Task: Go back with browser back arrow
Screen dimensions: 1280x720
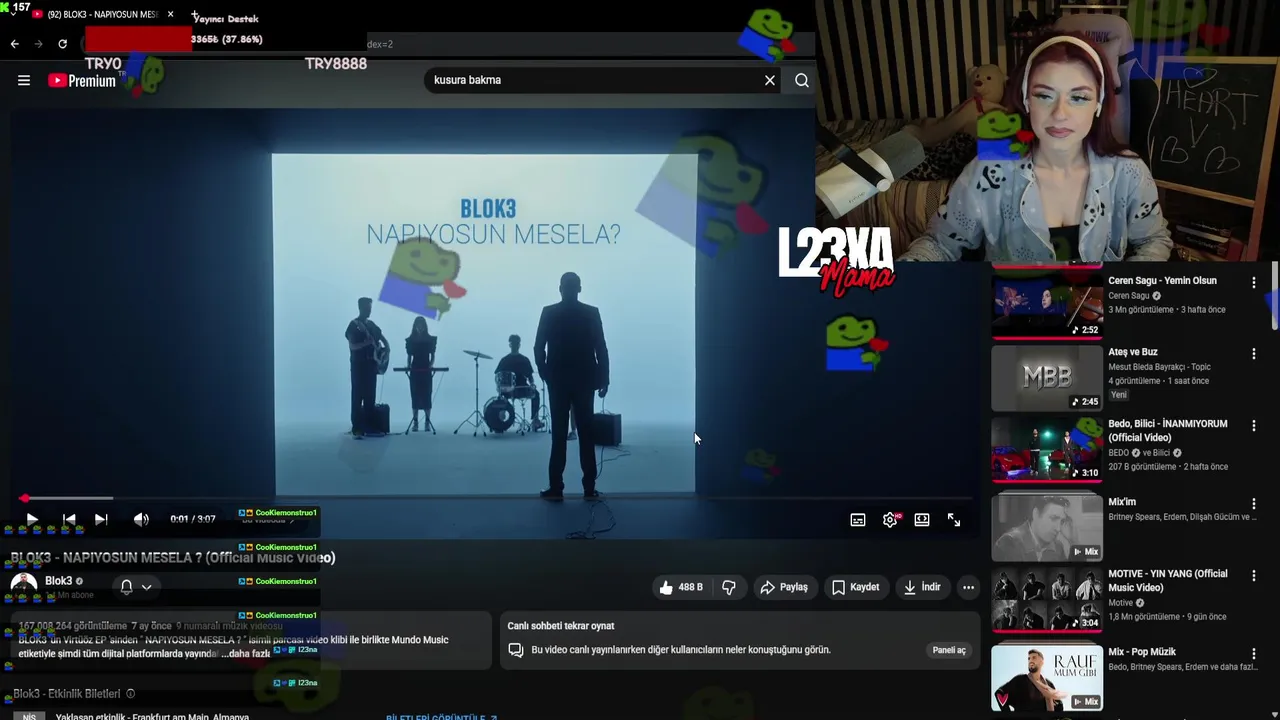Action: coord(14,44)
